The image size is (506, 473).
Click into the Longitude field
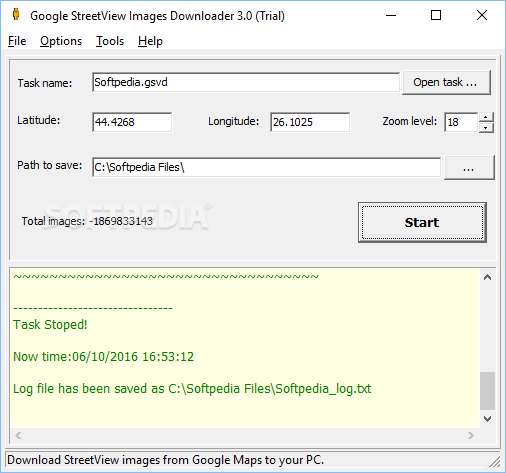coord(310,122)
